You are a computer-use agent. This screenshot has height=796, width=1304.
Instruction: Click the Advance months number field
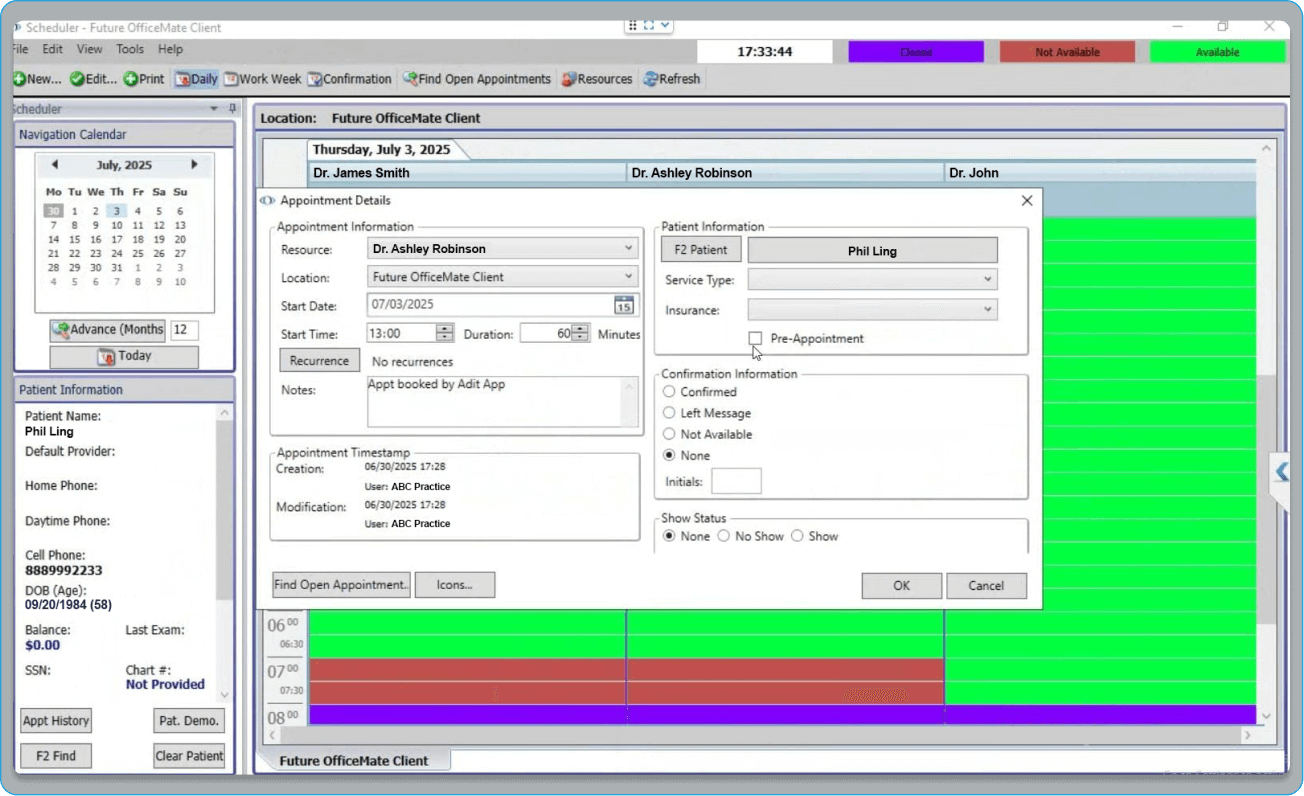point(184,330)
